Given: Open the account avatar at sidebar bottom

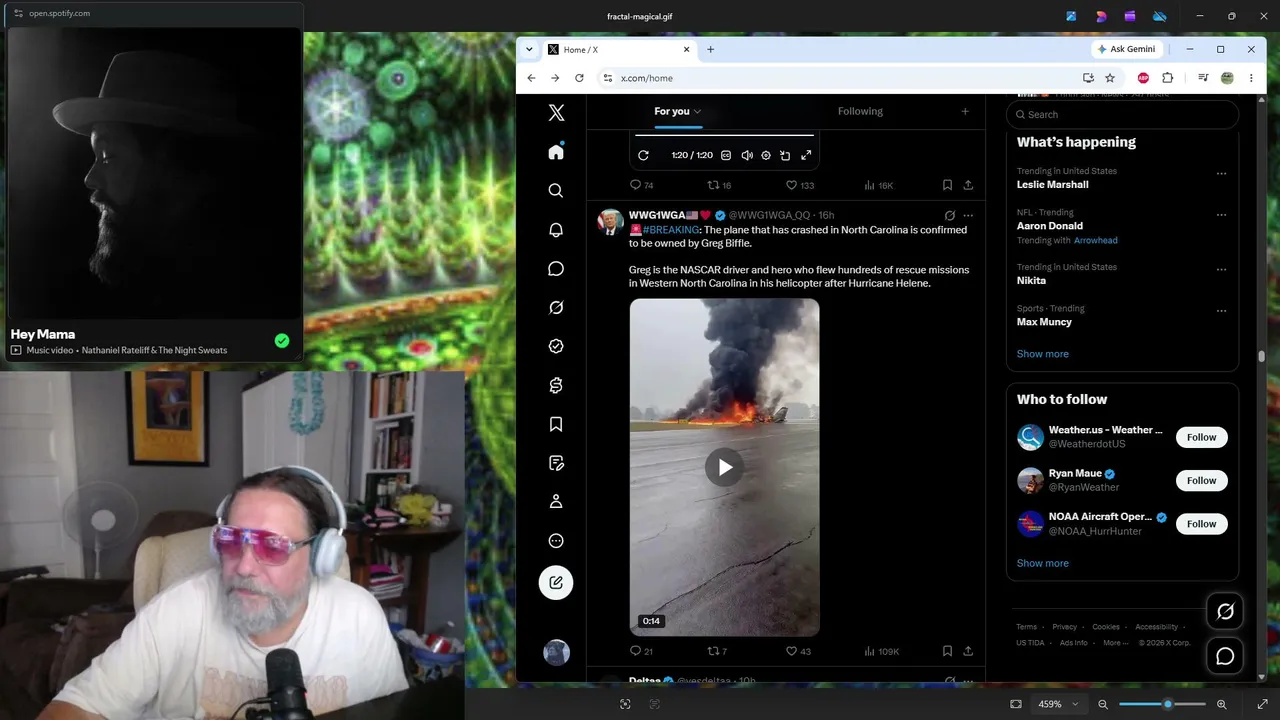Looking at the screenshot, I should click(556, 653).
